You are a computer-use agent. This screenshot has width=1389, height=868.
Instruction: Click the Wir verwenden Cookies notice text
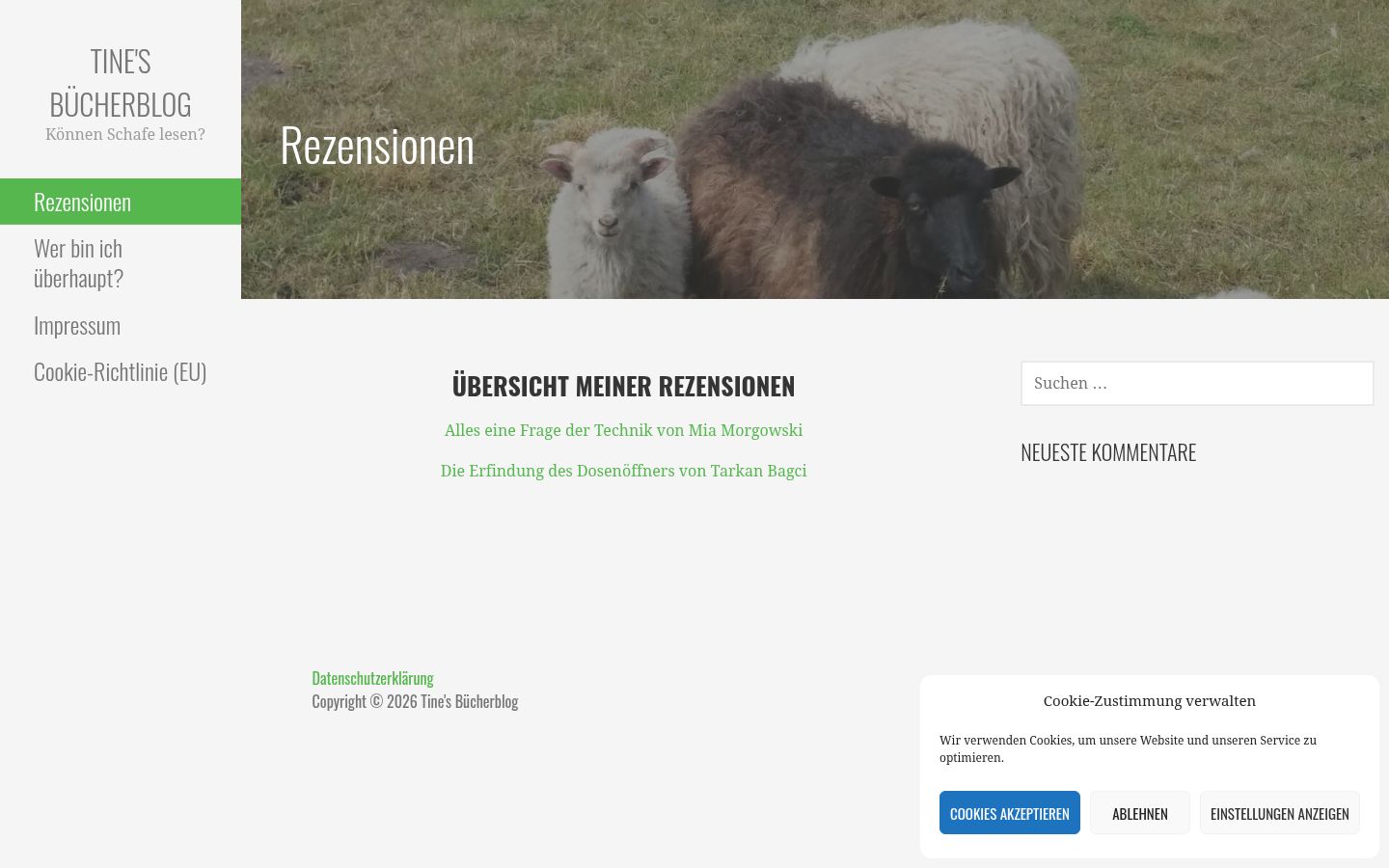pyautogui.click(x=1129, y=748)
